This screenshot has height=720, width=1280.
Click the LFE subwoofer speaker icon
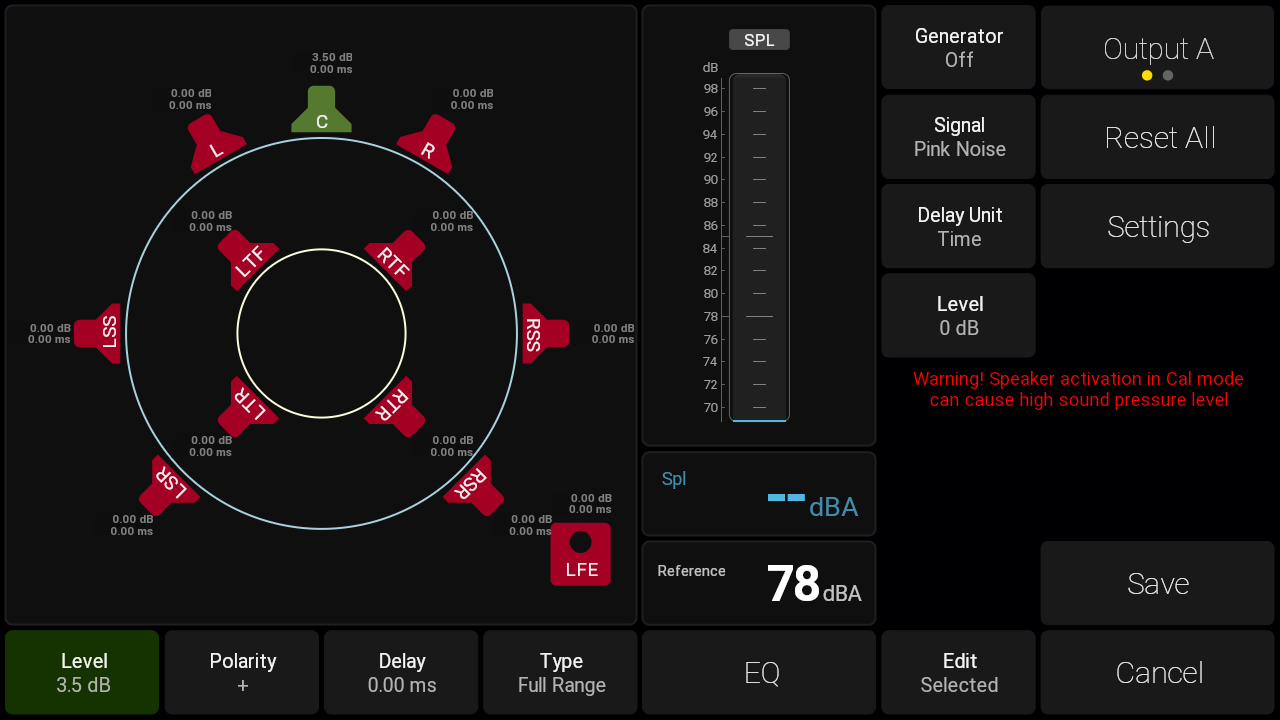(x=580, y=554)
